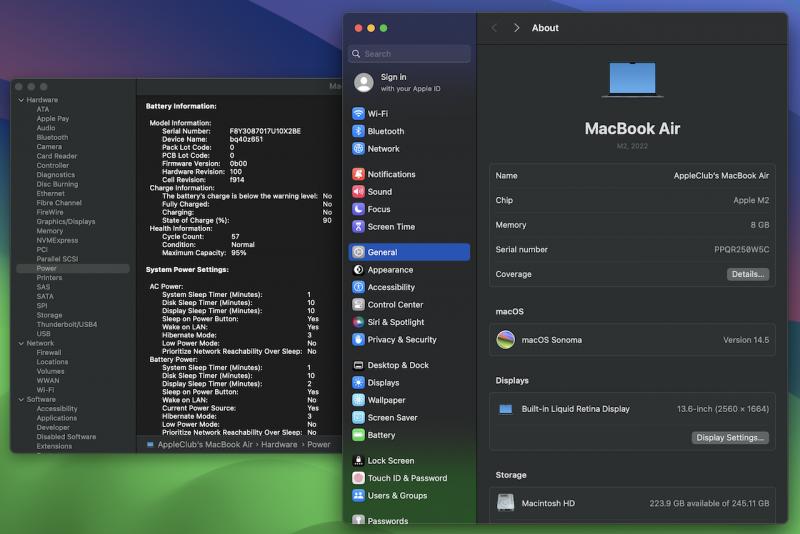The image size is (800, 534).
Task: Collapse the Software tree section
Action: coord(21,399)
